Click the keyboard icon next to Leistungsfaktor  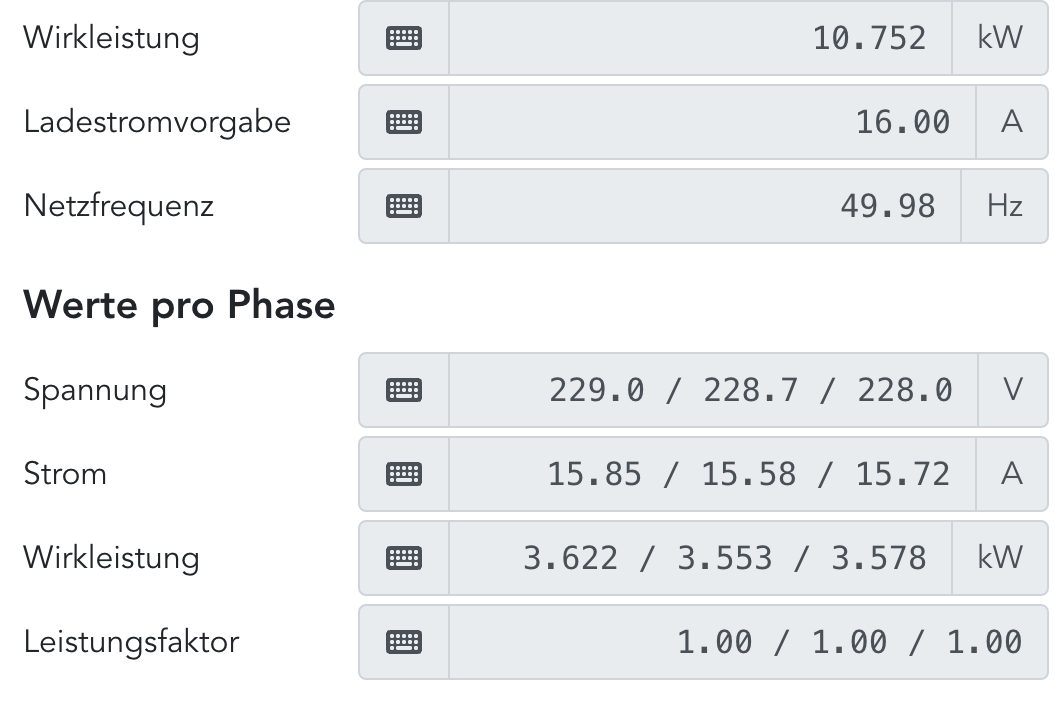404,641
